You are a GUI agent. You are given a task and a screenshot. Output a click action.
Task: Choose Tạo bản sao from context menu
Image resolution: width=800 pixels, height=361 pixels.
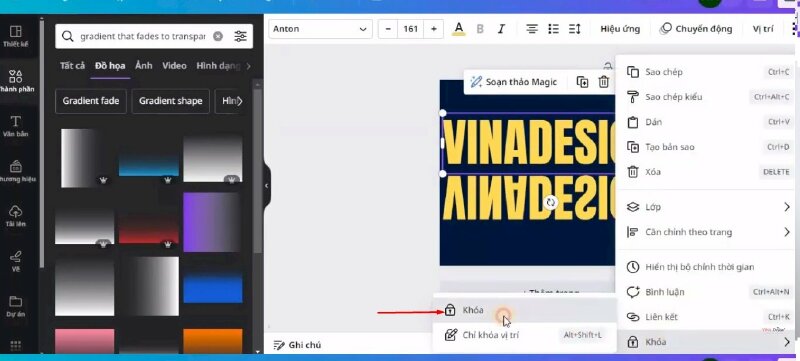coord(708,147)
